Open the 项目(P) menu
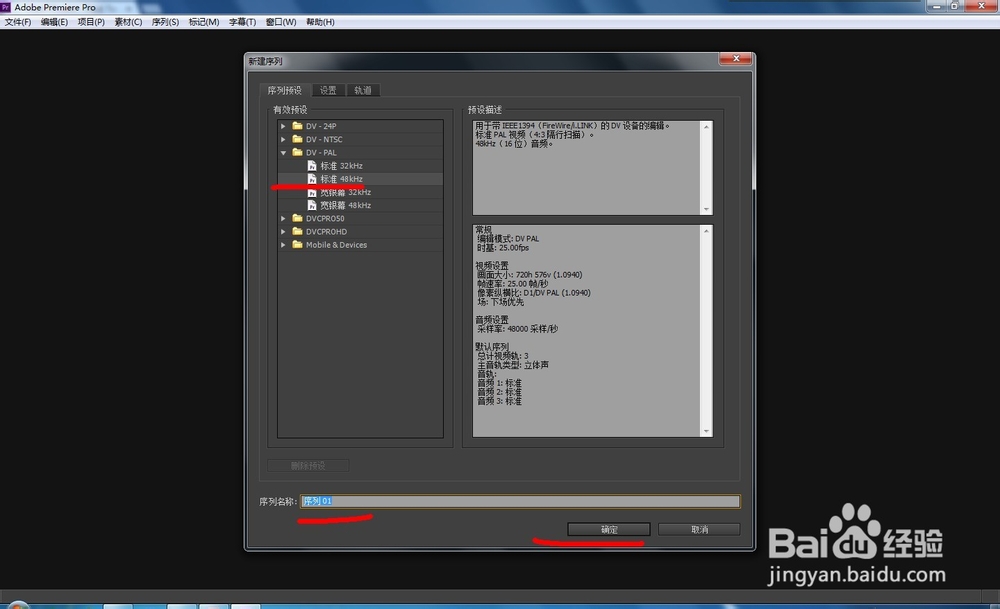The height and width of the screenshot is (609, 1000). click(x=91, y=22)
